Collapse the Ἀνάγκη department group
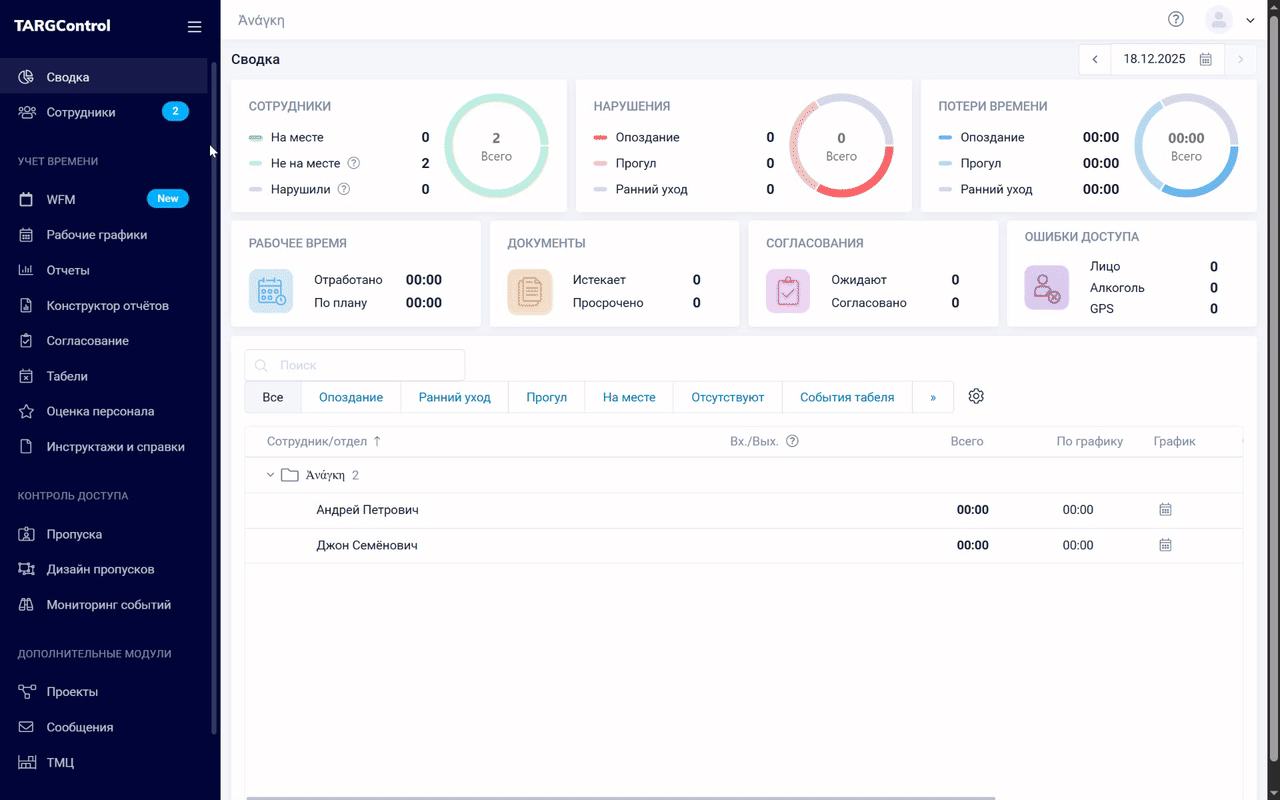 270,475
